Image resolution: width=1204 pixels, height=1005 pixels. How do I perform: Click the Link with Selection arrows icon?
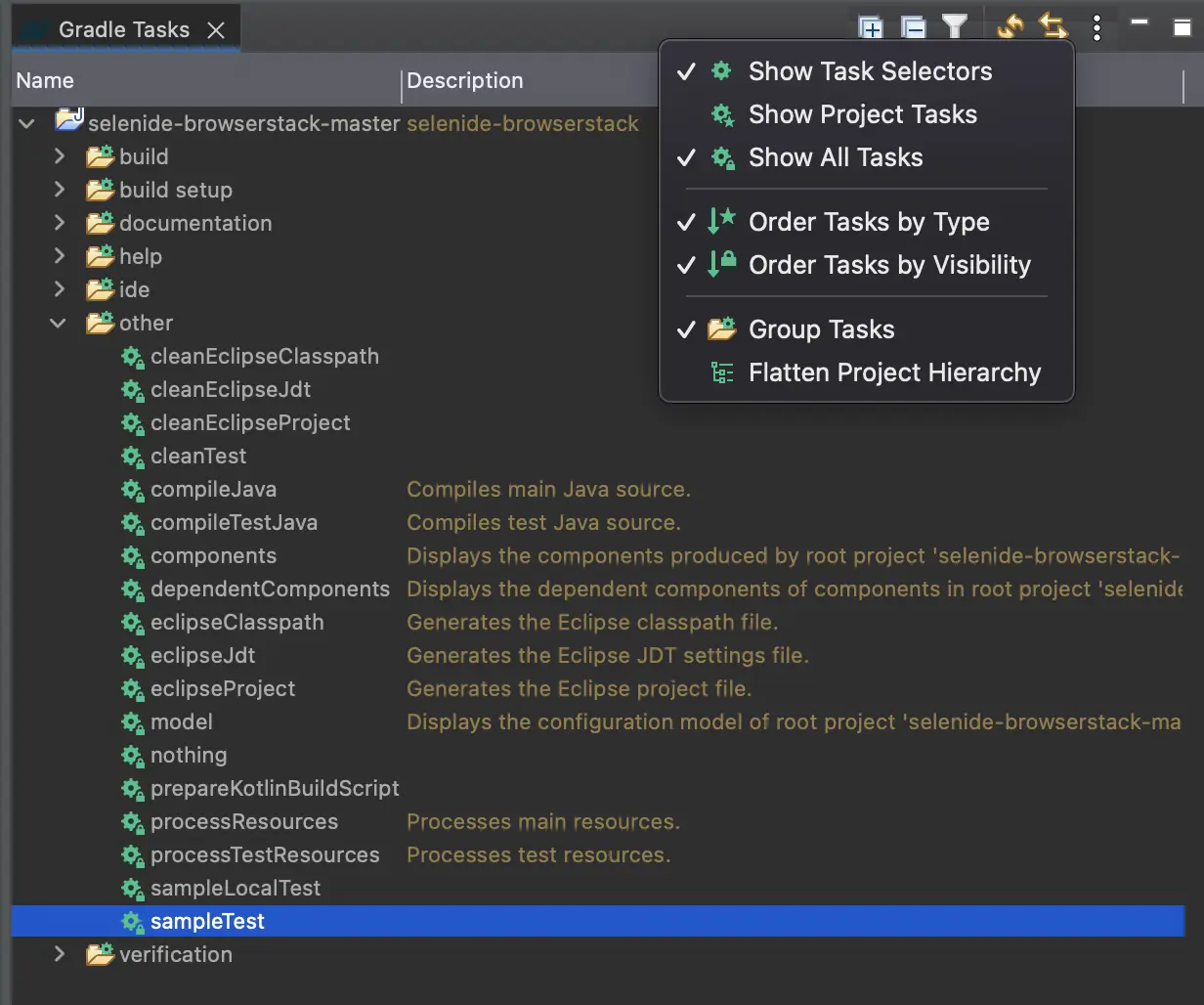click(1053, 26)
